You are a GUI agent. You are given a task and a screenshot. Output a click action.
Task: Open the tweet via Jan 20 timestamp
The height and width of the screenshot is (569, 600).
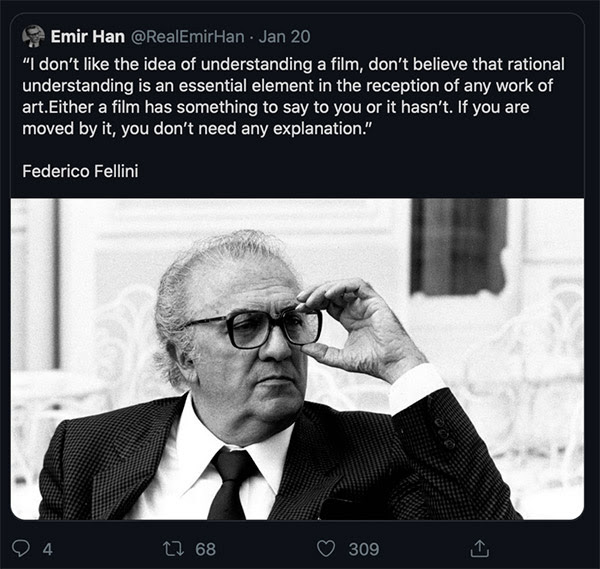point(284,37)
